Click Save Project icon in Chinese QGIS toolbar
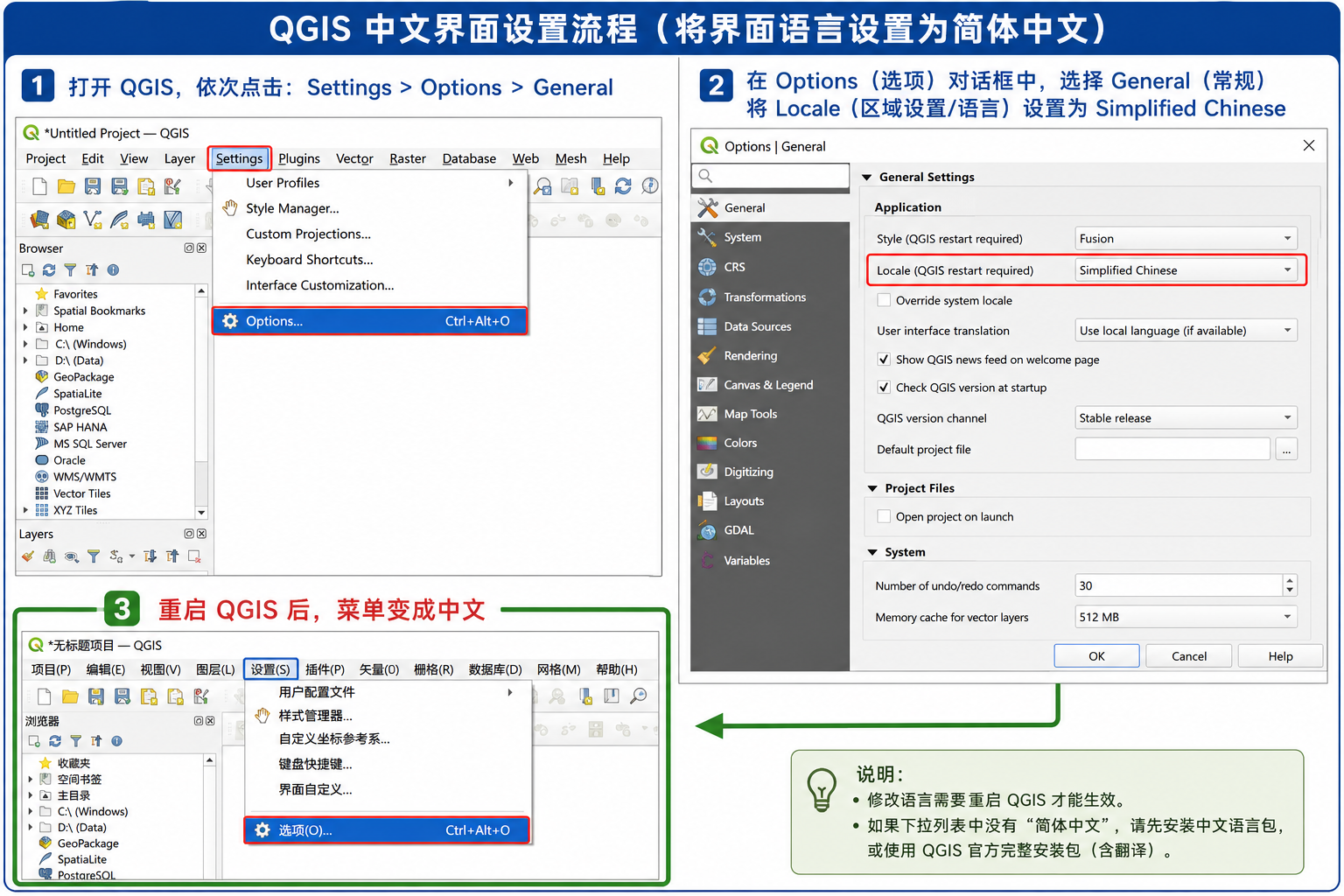 click(96, 696)
